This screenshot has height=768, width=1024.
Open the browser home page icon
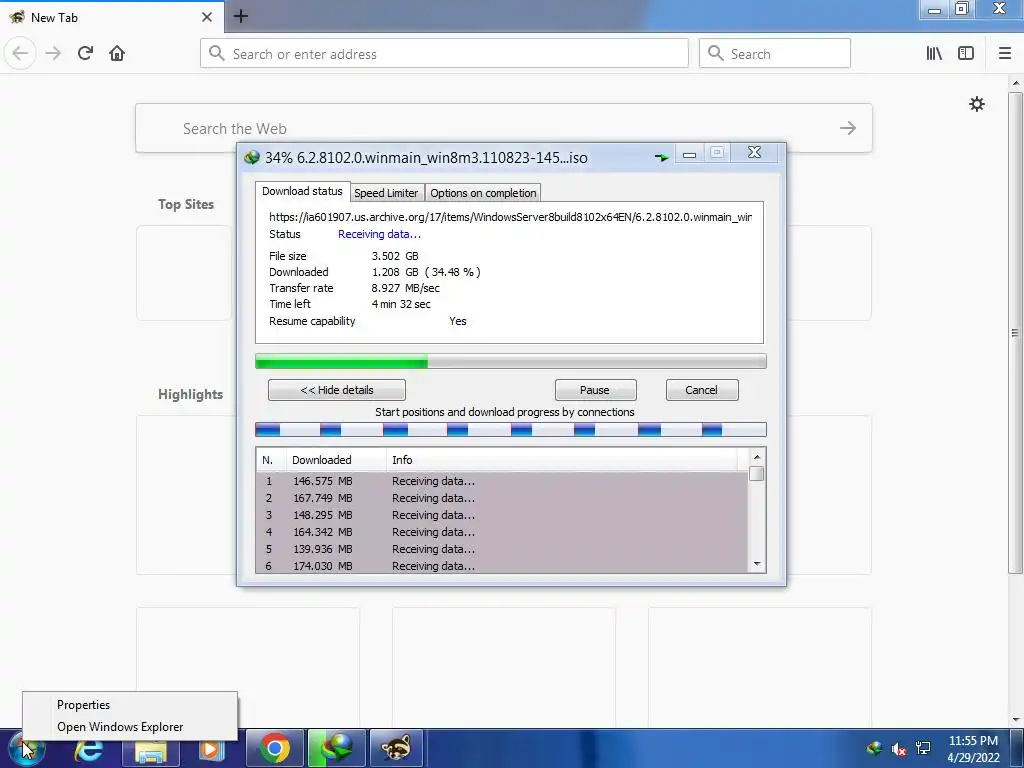(117, 53)
